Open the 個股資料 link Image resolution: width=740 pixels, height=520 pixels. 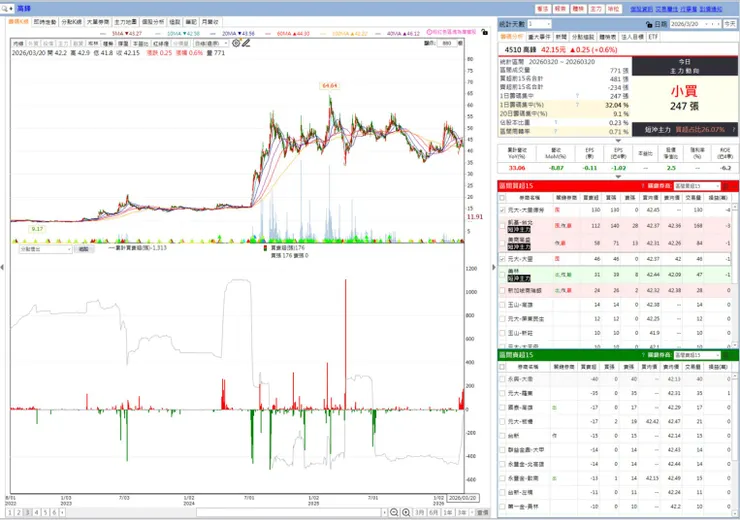click(641, 9)
